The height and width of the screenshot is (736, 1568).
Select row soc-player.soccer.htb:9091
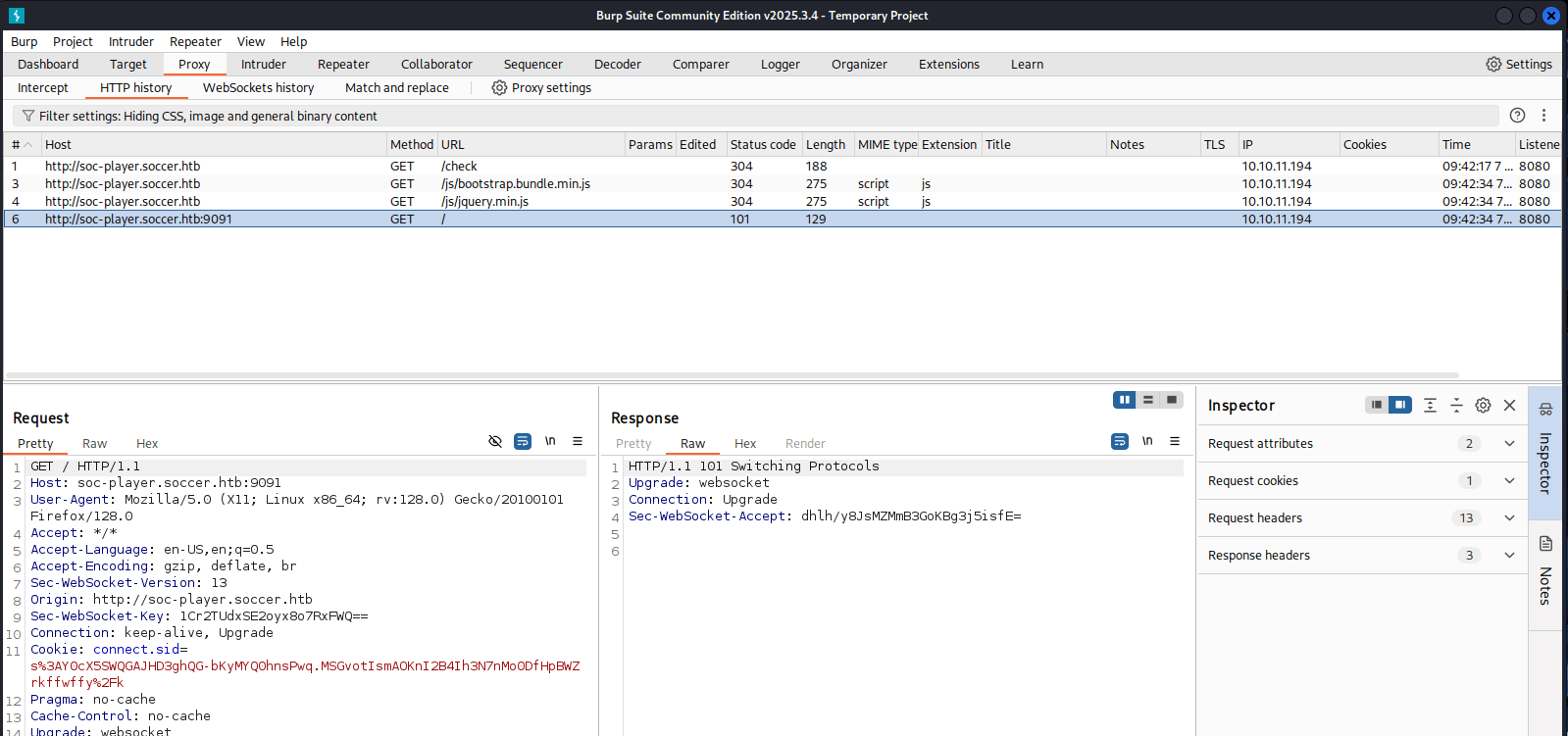[783, 219]
